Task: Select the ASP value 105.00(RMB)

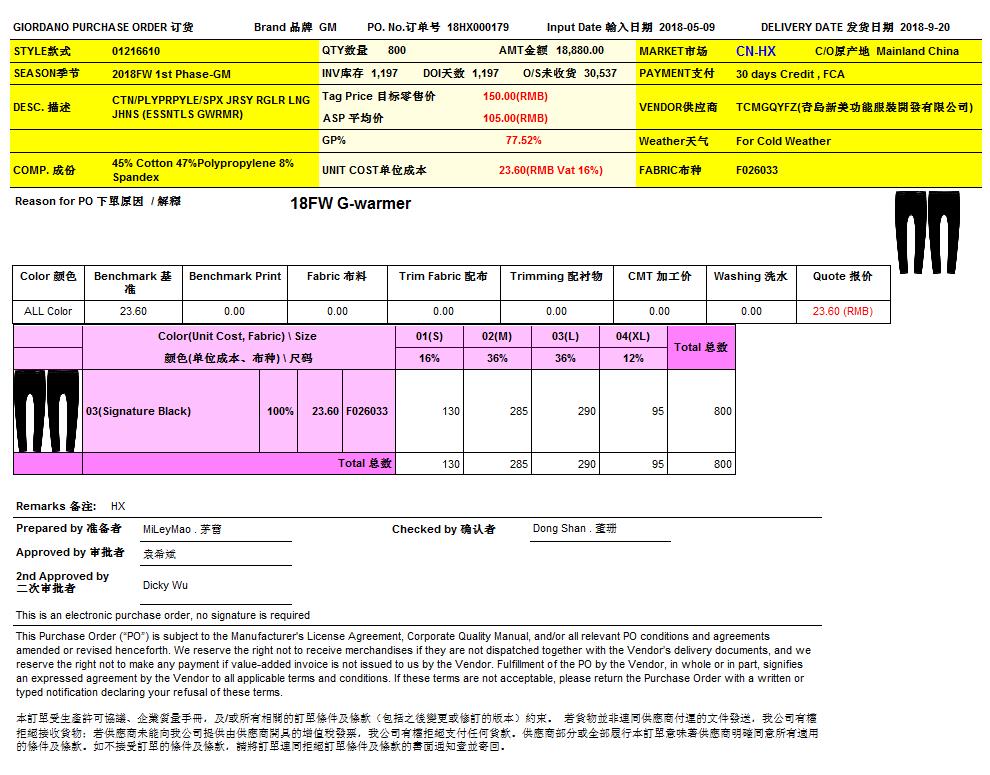Action: [515, 118]
